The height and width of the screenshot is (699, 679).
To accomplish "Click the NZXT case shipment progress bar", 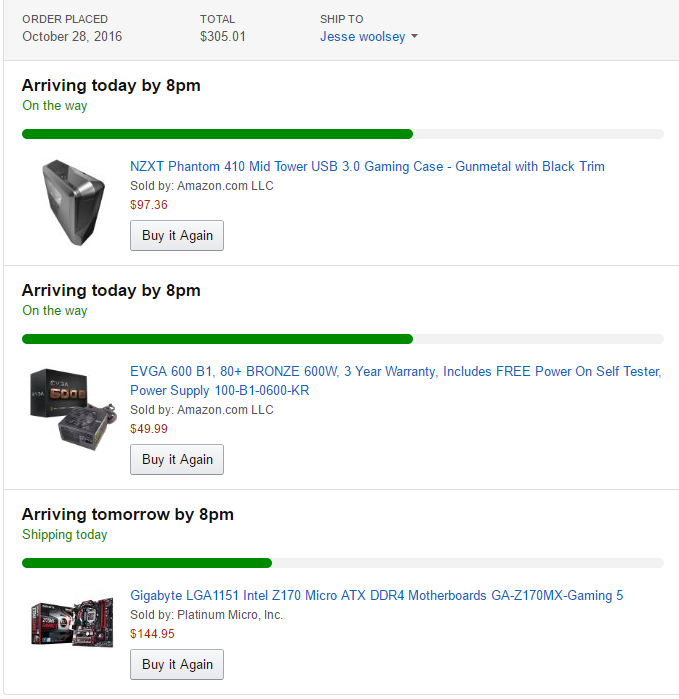I will coord(342,134).
